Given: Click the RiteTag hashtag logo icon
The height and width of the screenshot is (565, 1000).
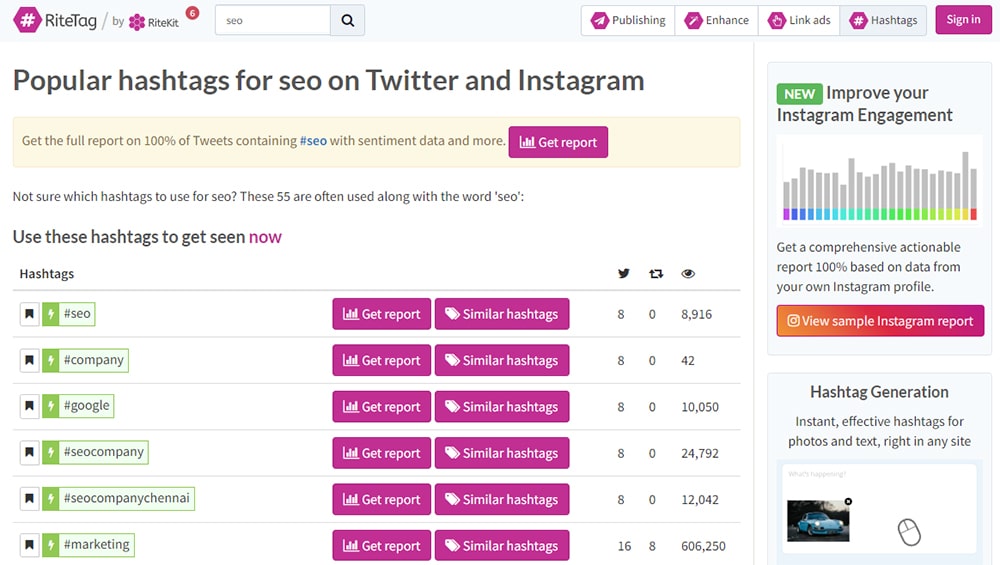Looking at the screenshot, I should 27,20.
